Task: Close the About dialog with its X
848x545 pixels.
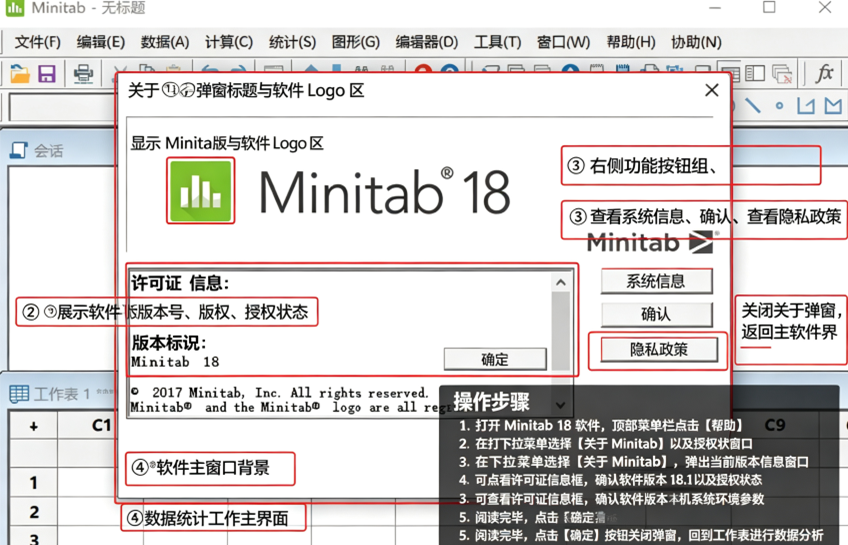Action: coord(712,90)
